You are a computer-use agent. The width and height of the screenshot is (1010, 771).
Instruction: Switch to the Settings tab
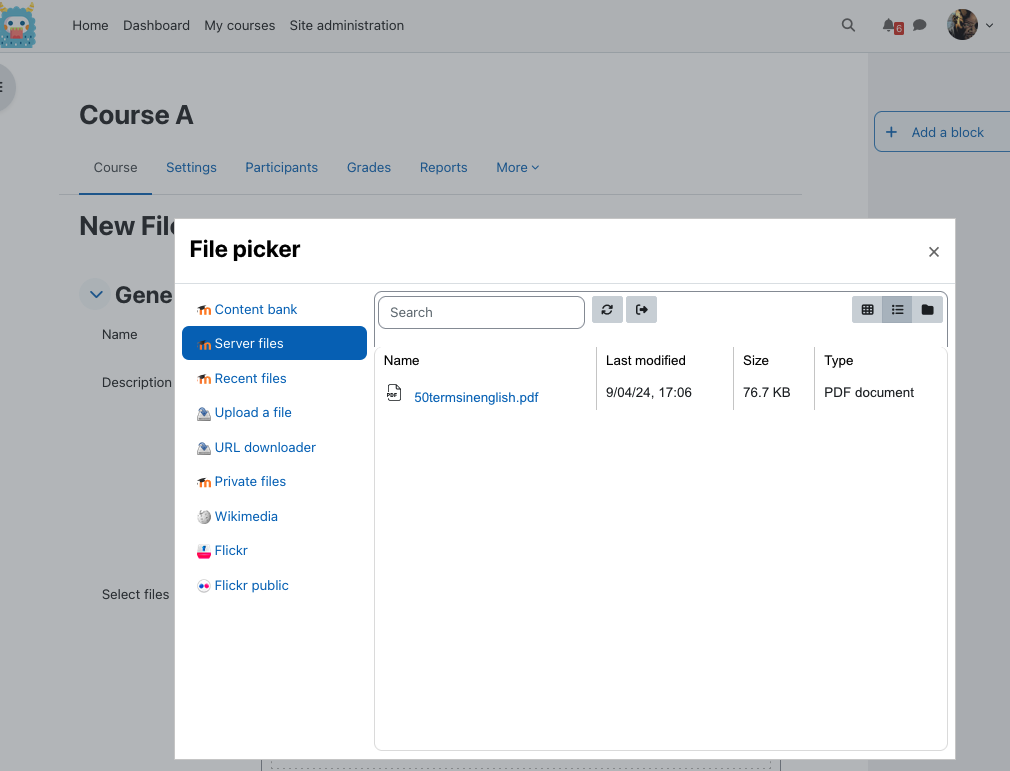coord(191,167)
